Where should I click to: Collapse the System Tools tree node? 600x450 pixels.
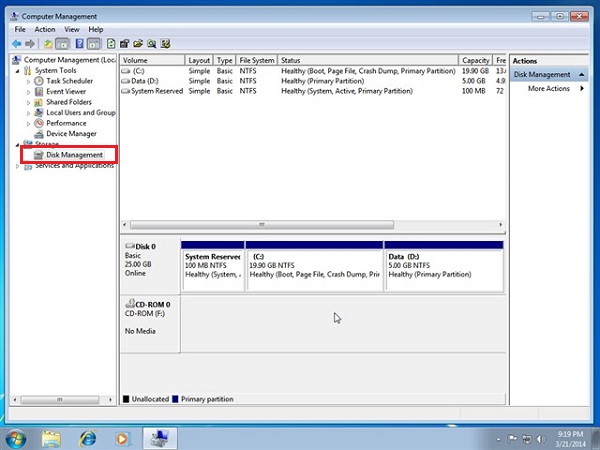coord(17,71)
